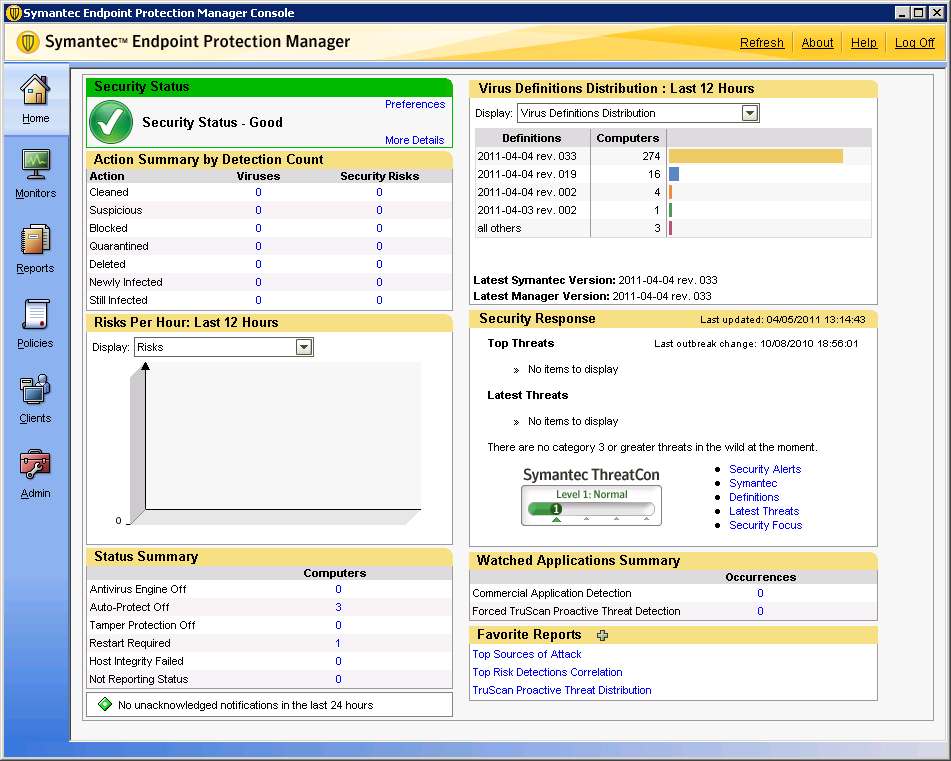Image resolution: width=951 pixels, height=761 pixels.
Task: Click Refresh in the top header
Action: [762, 43]
